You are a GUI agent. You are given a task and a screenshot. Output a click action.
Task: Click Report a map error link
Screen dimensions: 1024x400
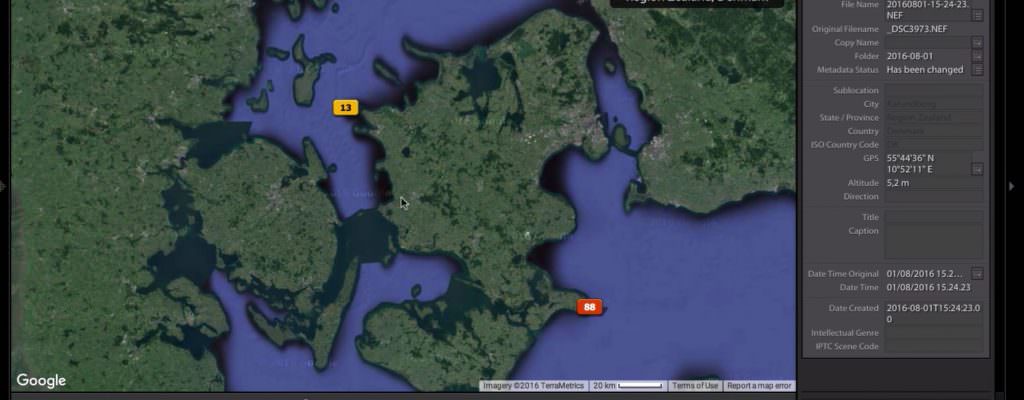(x=759, y=386)
